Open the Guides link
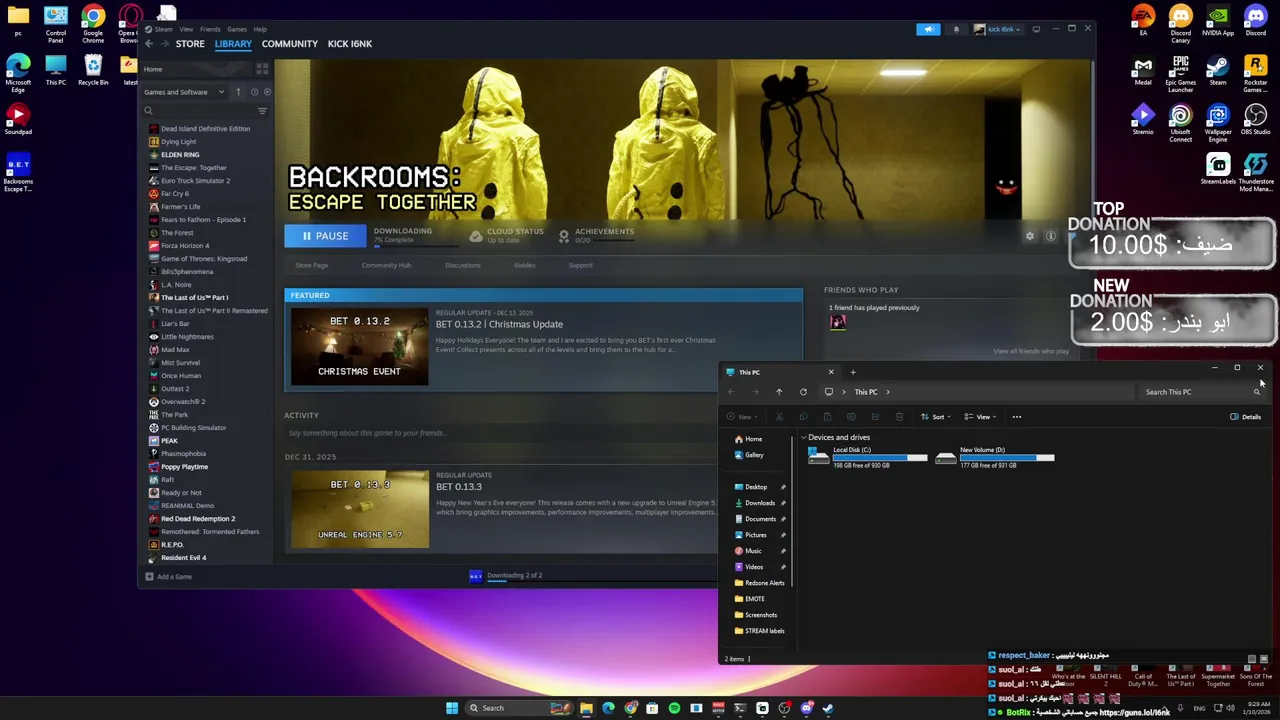The height and width of the screenshot is (720, 1280). click(x=524, y=265)
